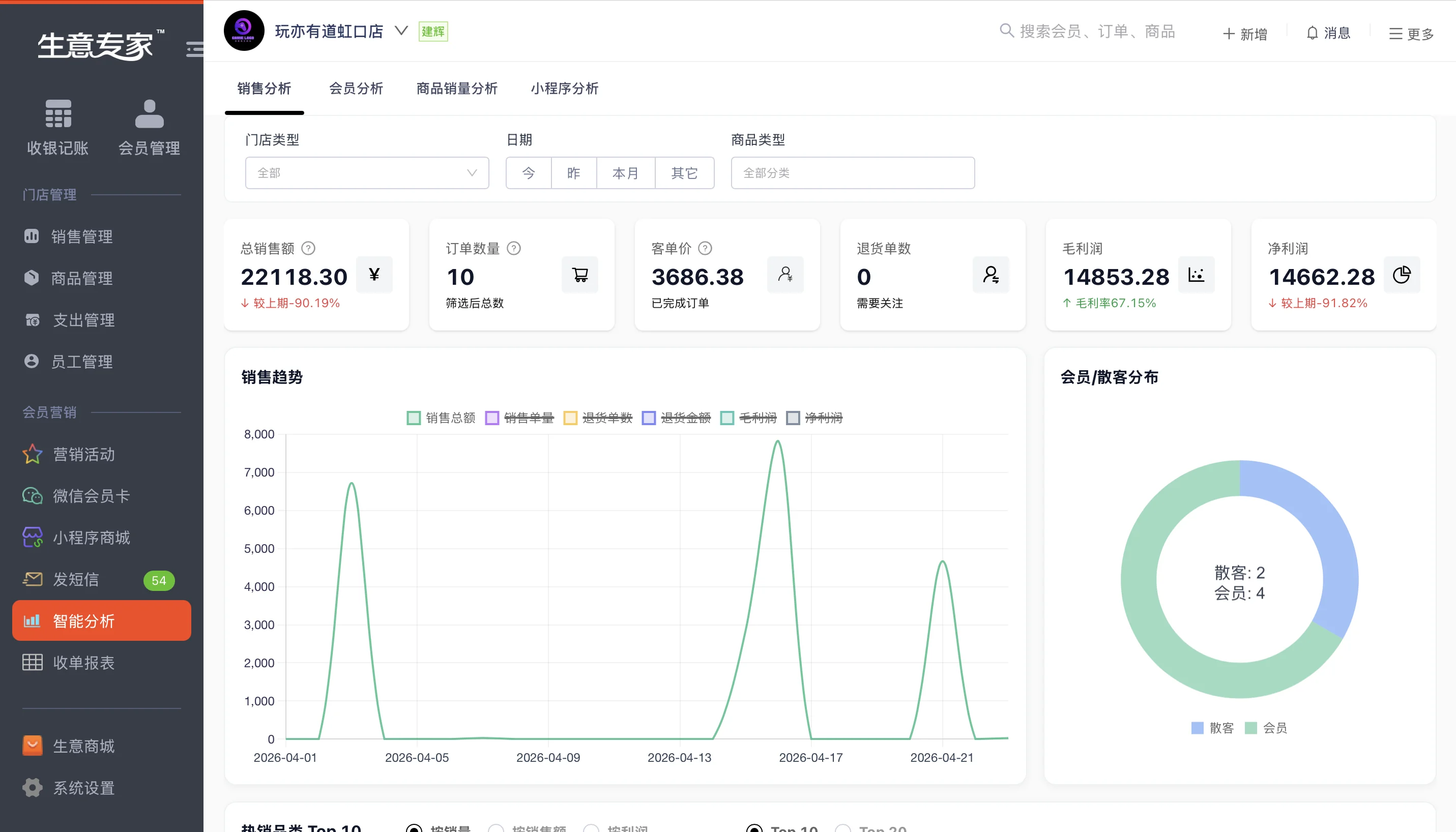Toggle the 销售单量 legend series
1456x832 pixels.
coord(519,418)
